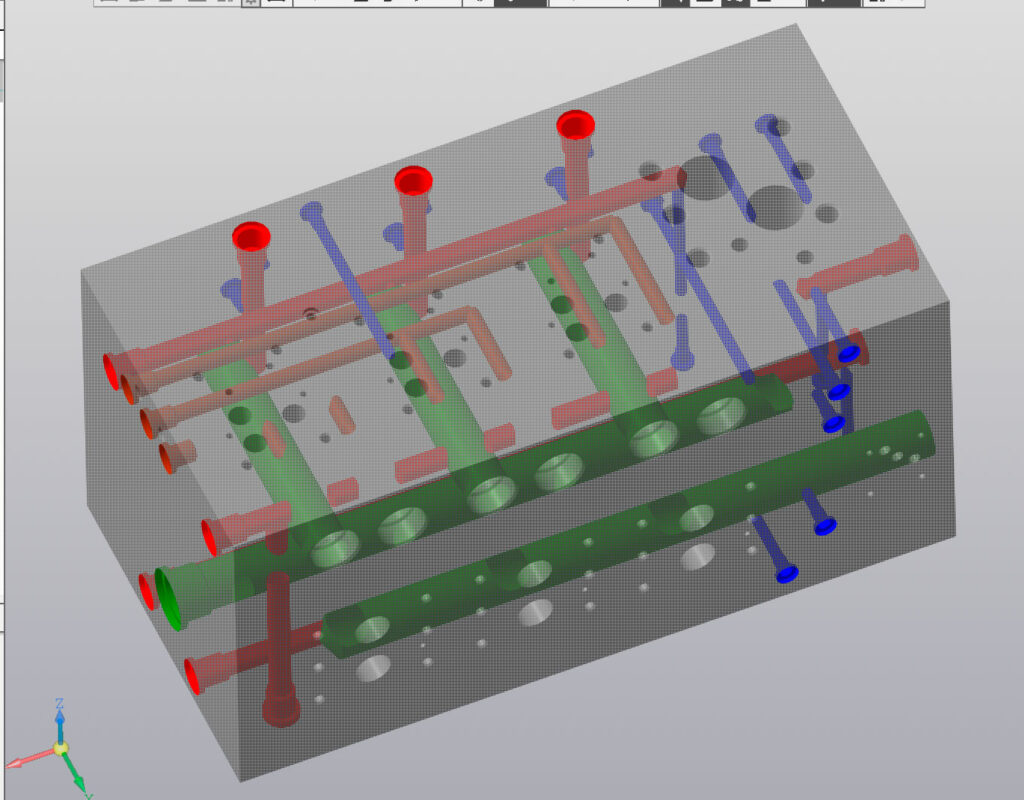Select the leftmost red port on the top face
Image resolution: width=1024 pixels, height=800 pixels.
251,237
